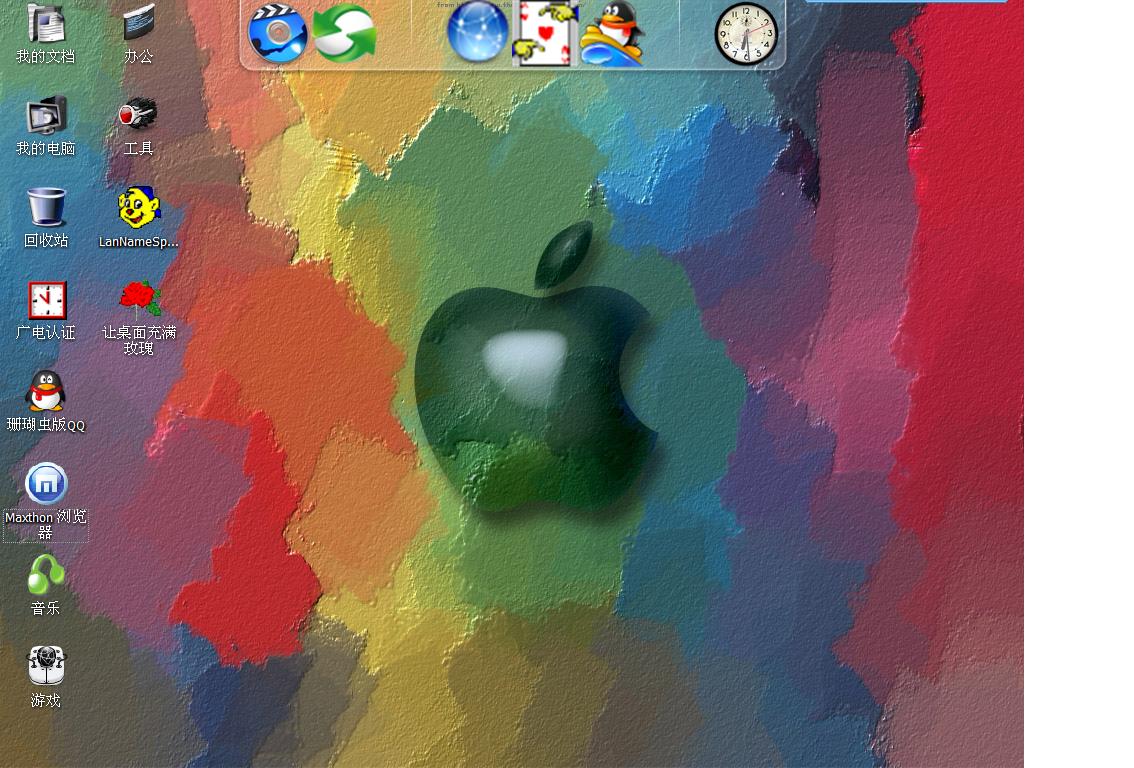The width and height of the screenshot is (1134, 768).
Task: Click the 游戏 label text
Action: 46,700
